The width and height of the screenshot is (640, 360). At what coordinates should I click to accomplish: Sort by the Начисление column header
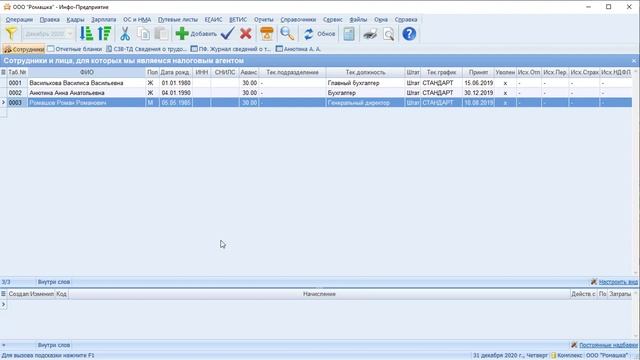pyautogui.click(x=319, y=294)
